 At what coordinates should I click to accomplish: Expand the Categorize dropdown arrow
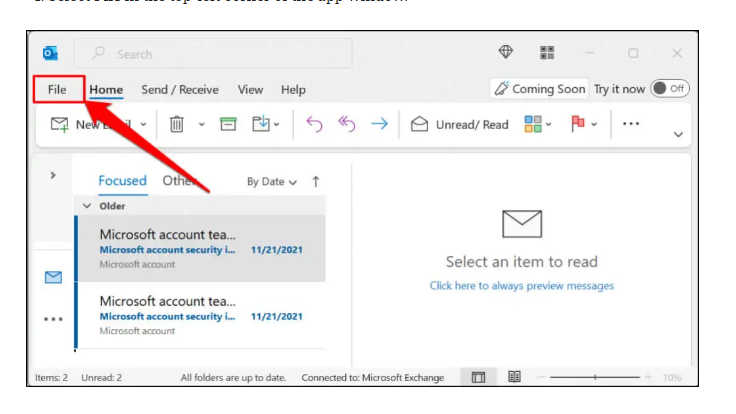point(549,125)
